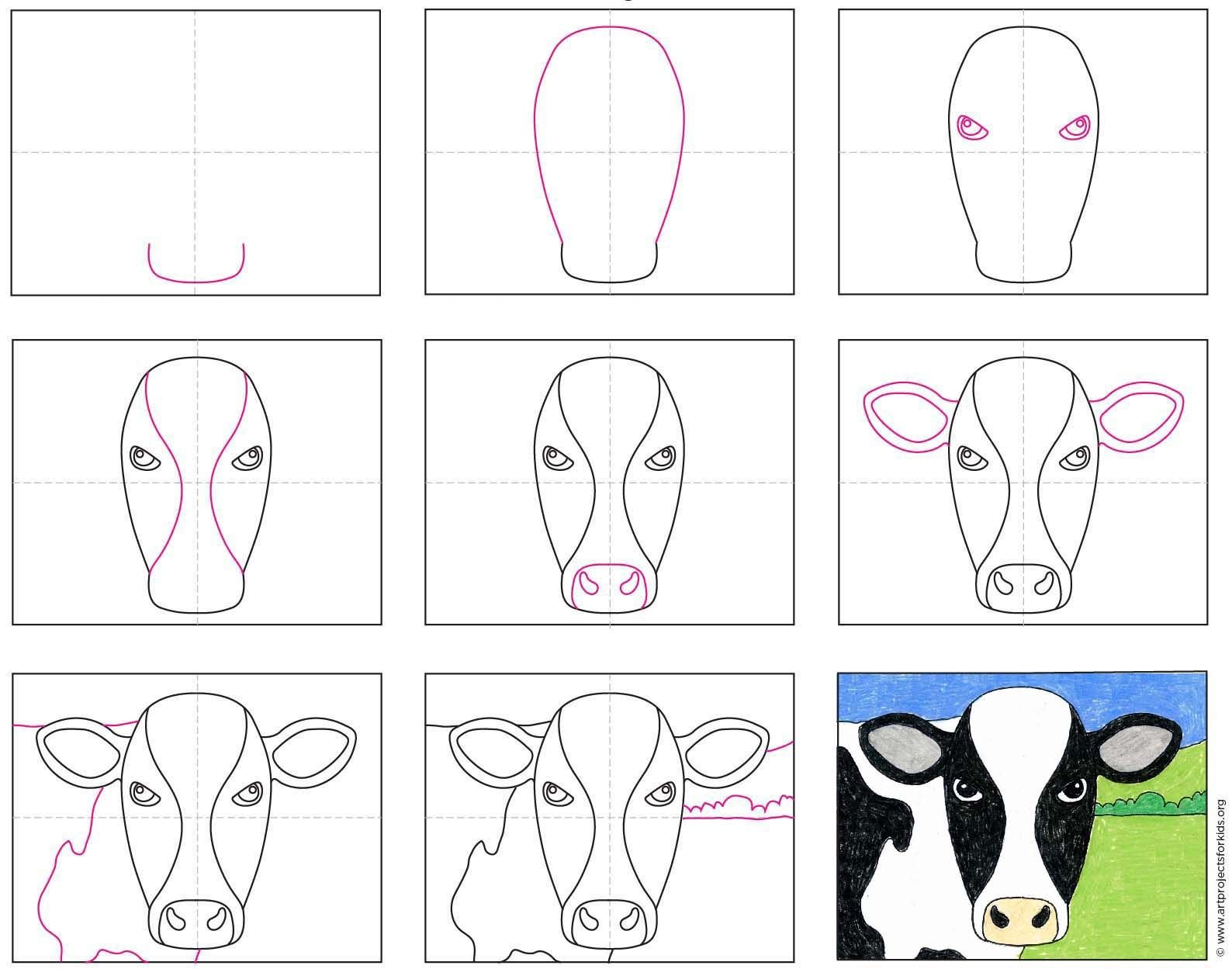Open the step five pink nose panel
Image resolution: width=1232 pixels, height=969 pixels.
coord(610,482)
